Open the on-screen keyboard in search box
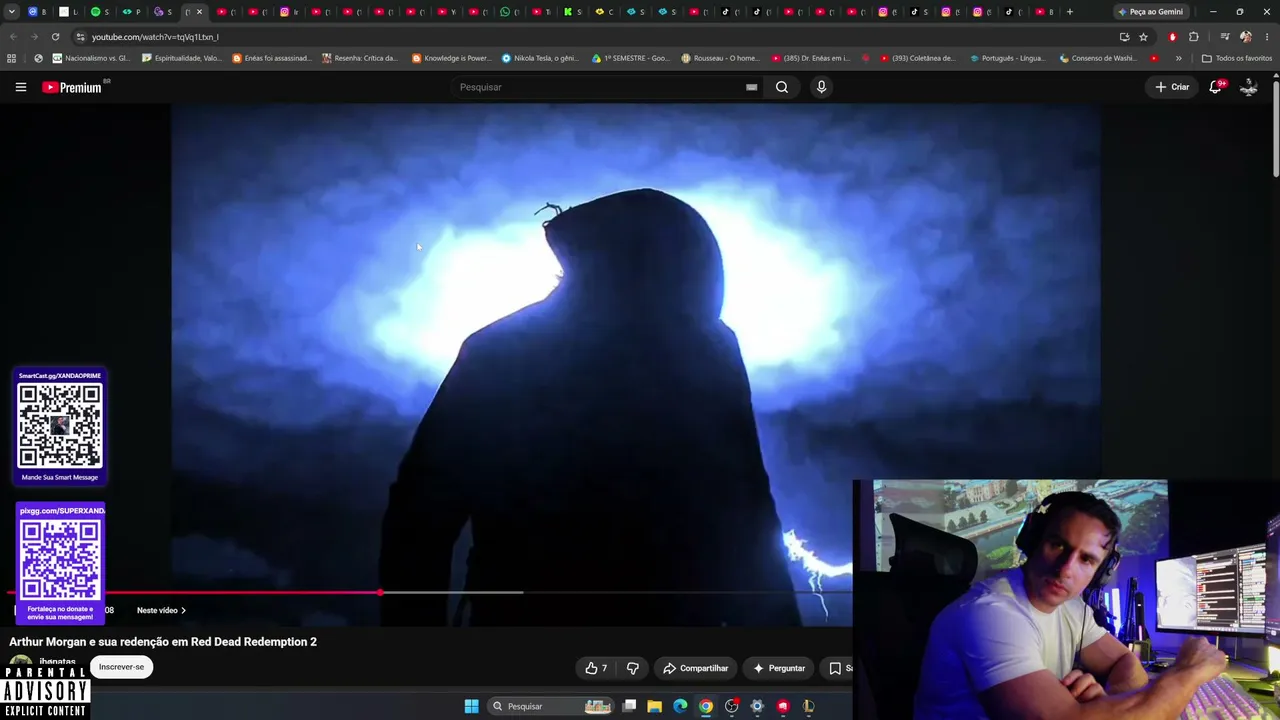Viewport: 1280px width, 720px height. (751, 87)
